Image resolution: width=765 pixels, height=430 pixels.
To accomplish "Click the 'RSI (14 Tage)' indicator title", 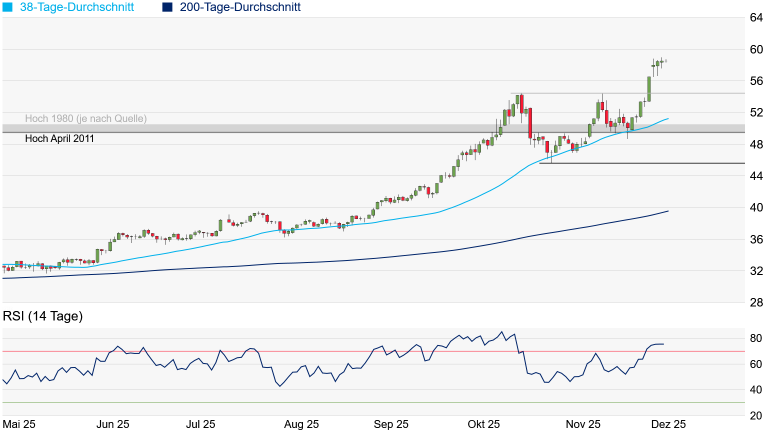I will [x=43, y=316].
